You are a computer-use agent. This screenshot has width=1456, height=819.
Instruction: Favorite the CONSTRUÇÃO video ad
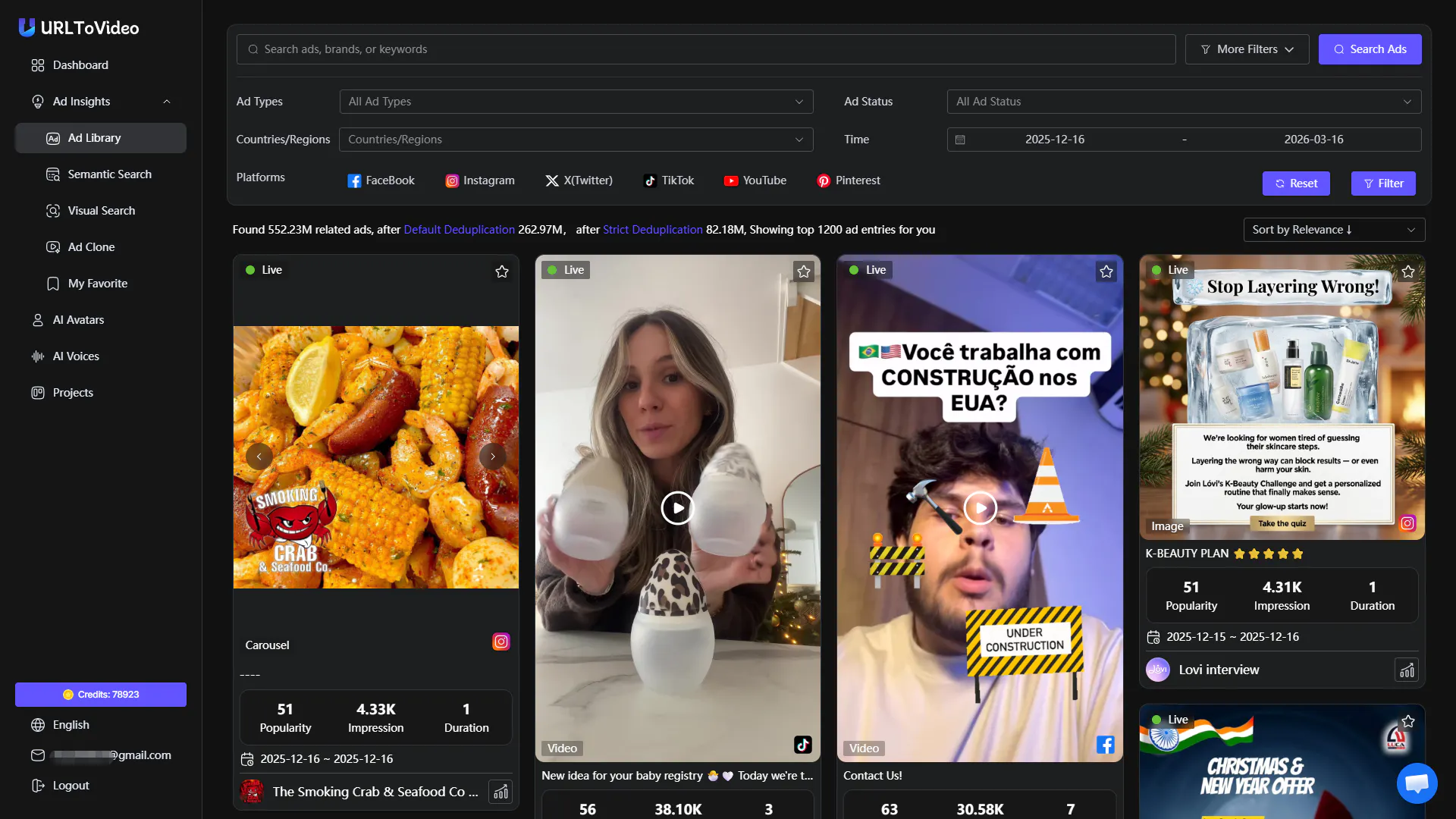pos(1106,271)
